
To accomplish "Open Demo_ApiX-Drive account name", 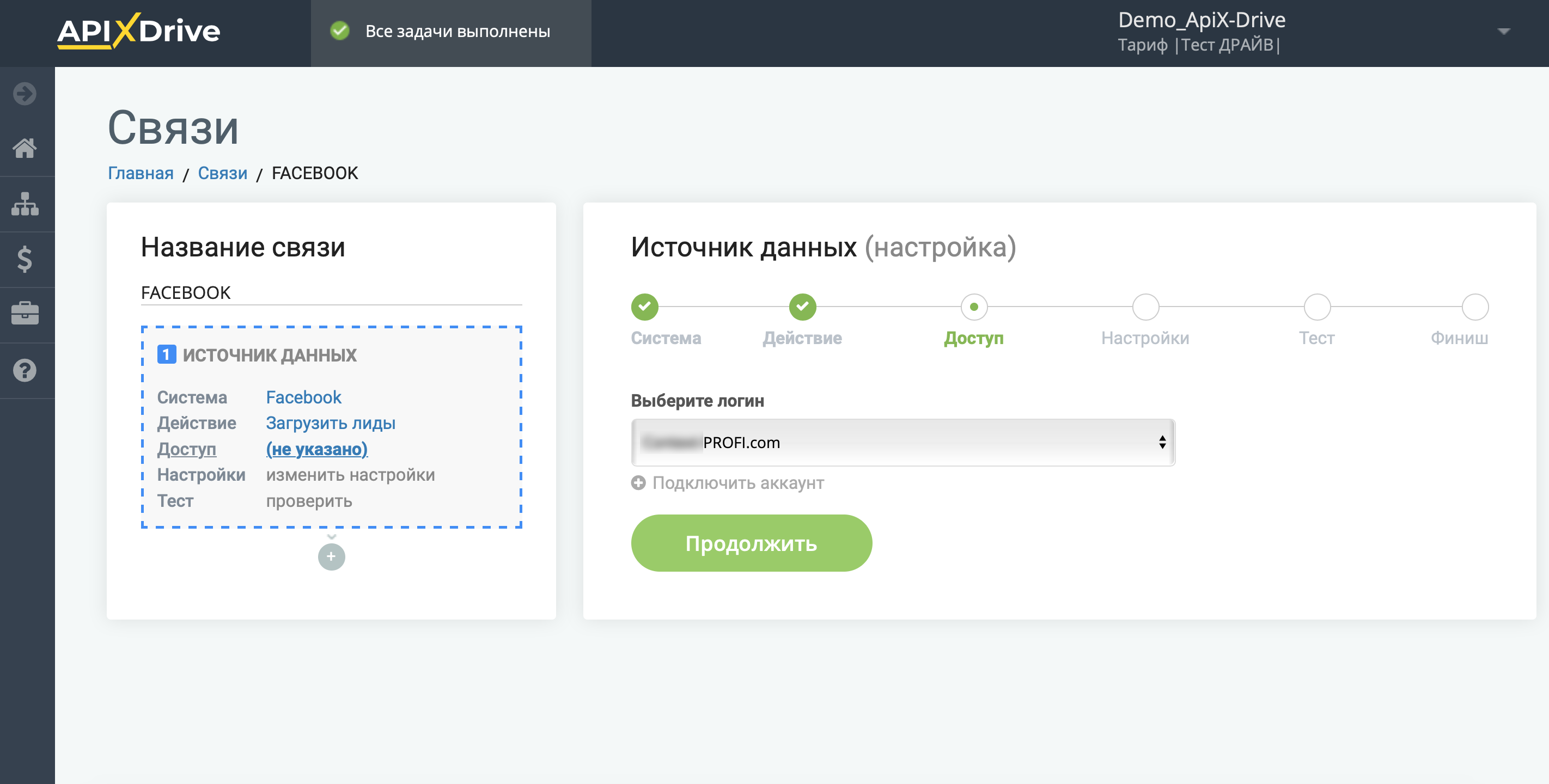I will click(1202, 20).
